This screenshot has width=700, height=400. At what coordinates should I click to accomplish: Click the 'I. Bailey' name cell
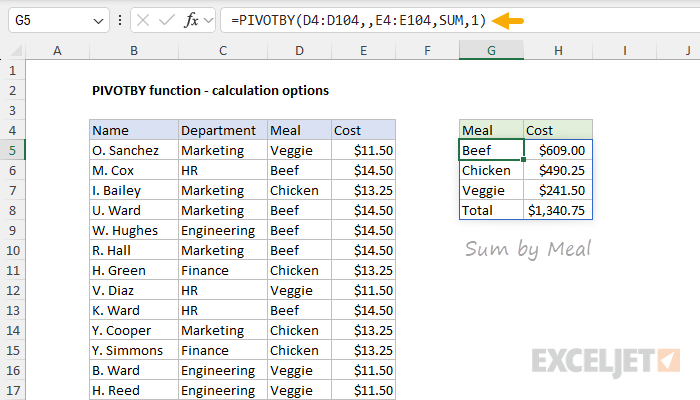[134, 191]
